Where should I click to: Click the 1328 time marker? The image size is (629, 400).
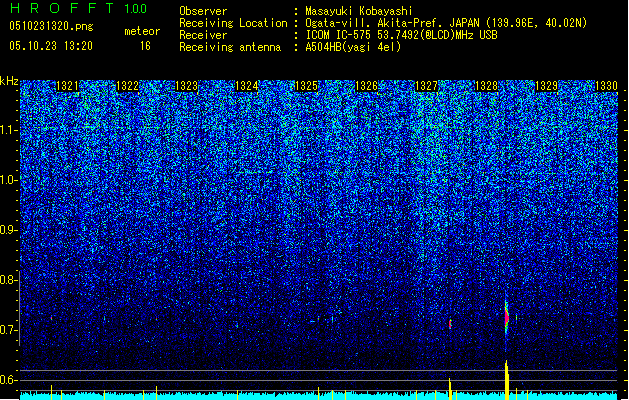click(486, 86)
